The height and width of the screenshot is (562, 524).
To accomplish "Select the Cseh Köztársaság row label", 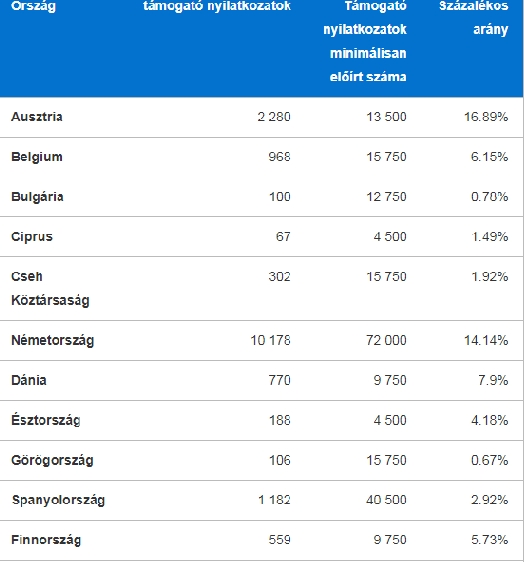I will [x=50, y=289].
